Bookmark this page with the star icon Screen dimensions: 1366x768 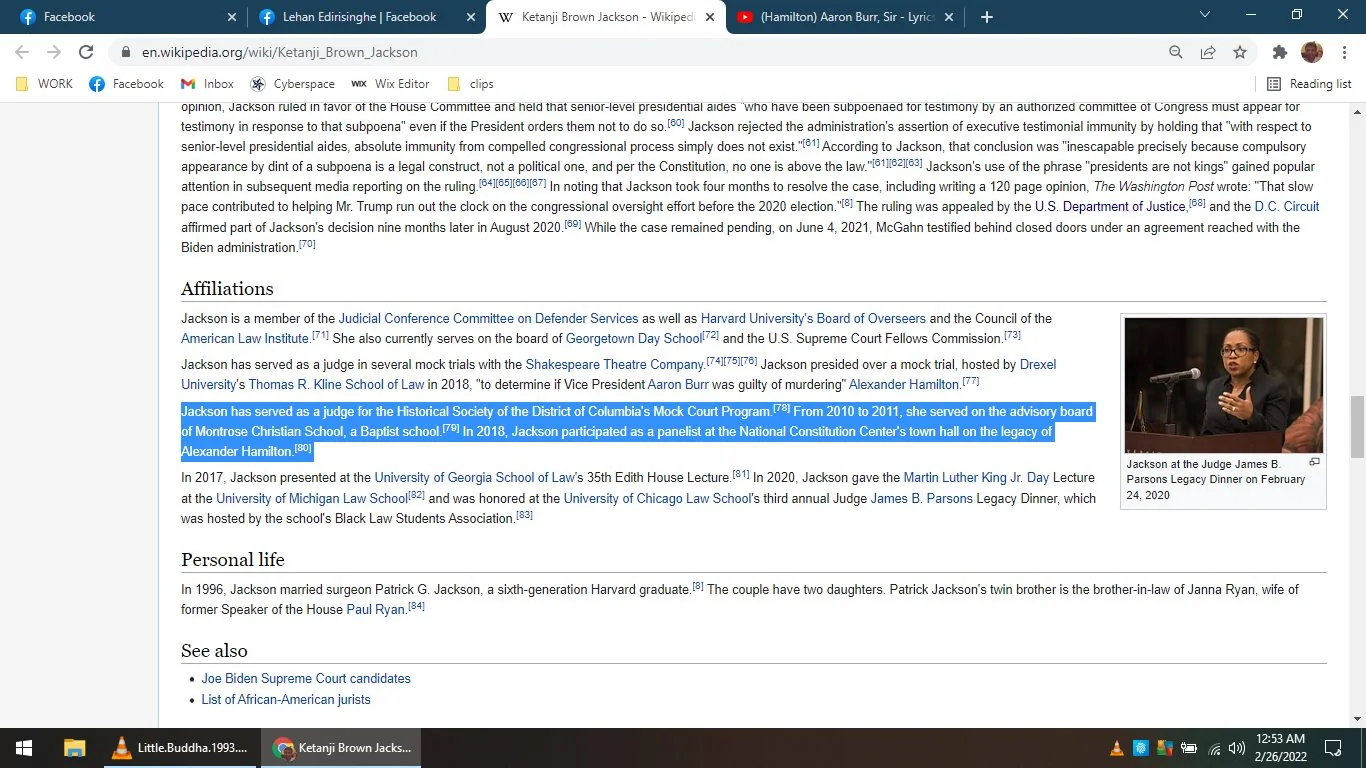coord(1240,52)
